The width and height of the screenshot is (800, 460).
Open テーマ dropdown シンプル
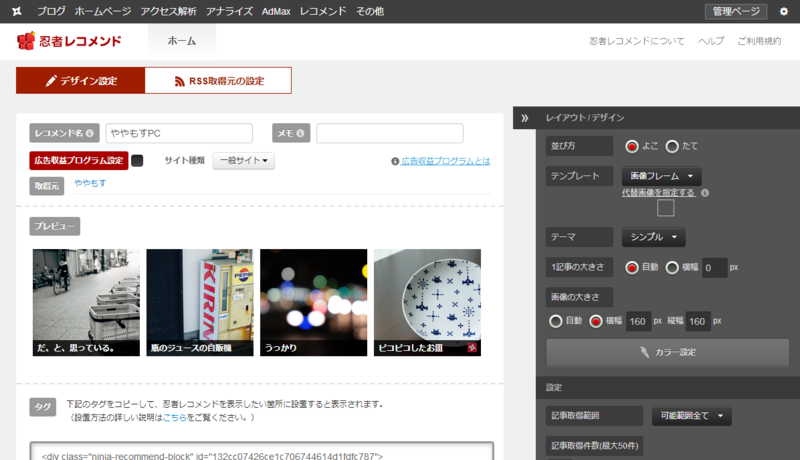pyautogui.click(x=654, y=237)
